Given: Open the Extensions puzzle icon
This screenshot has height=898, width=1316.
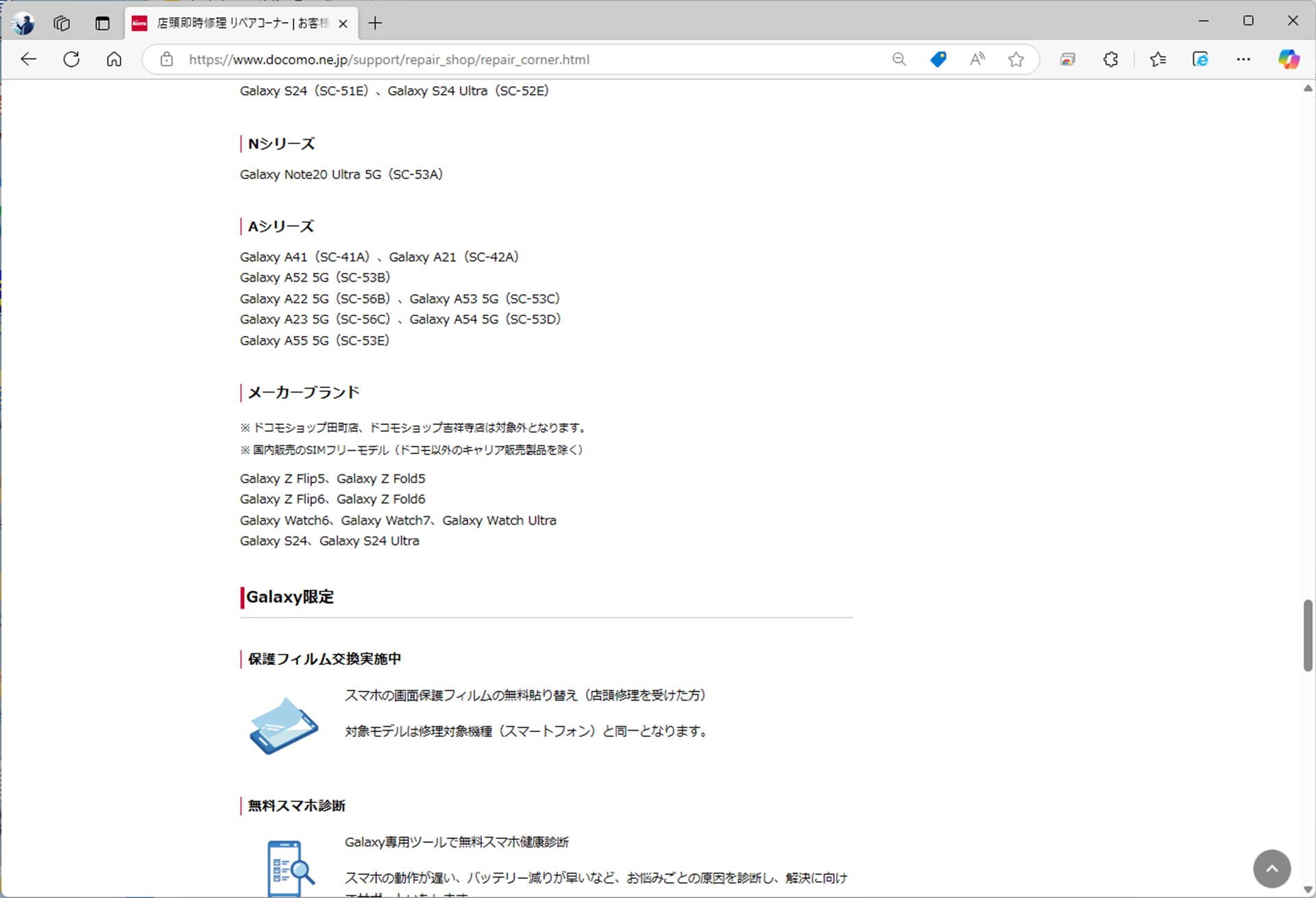Looking at the screenshot, I should [x=1110, y=60].
